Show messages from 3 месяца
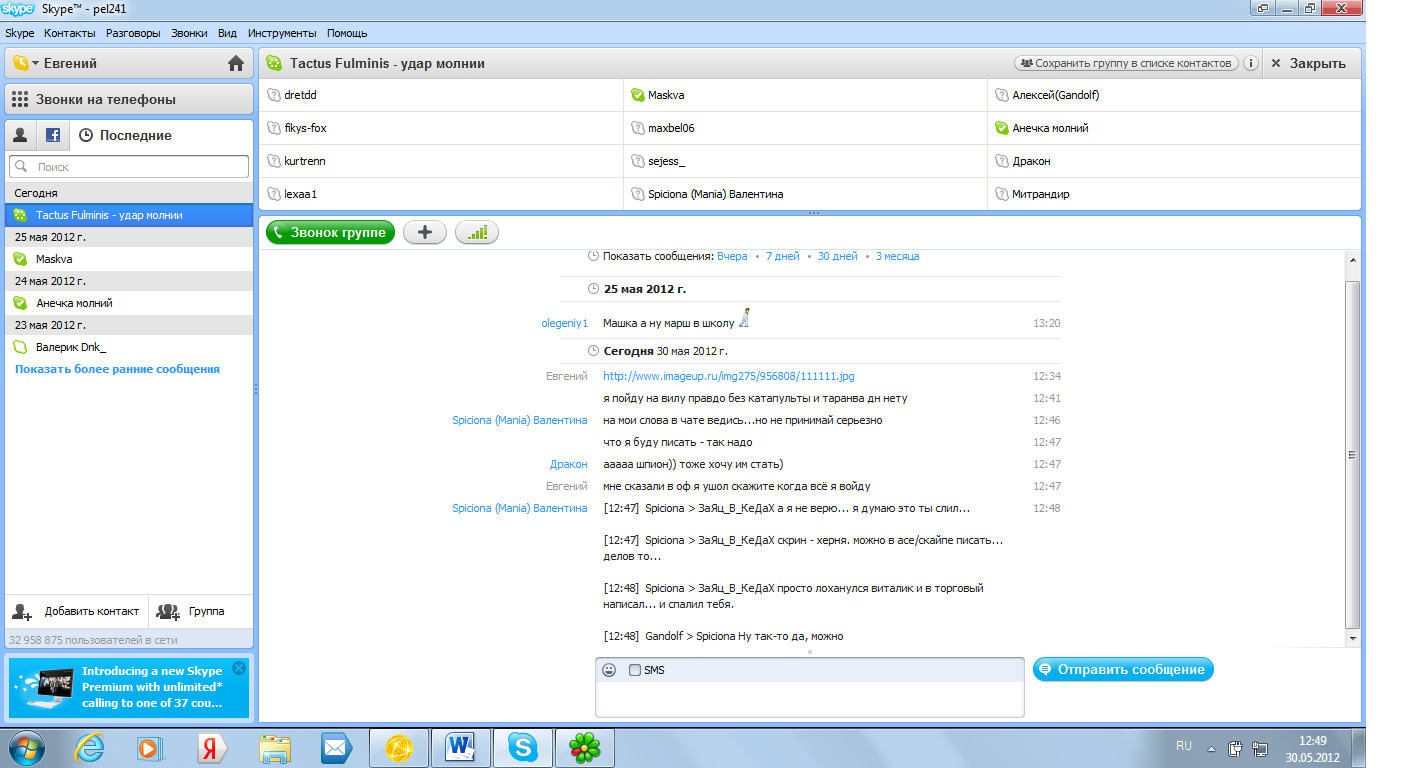Screen dimensions: 1404x768 click(x=898, y=256)
